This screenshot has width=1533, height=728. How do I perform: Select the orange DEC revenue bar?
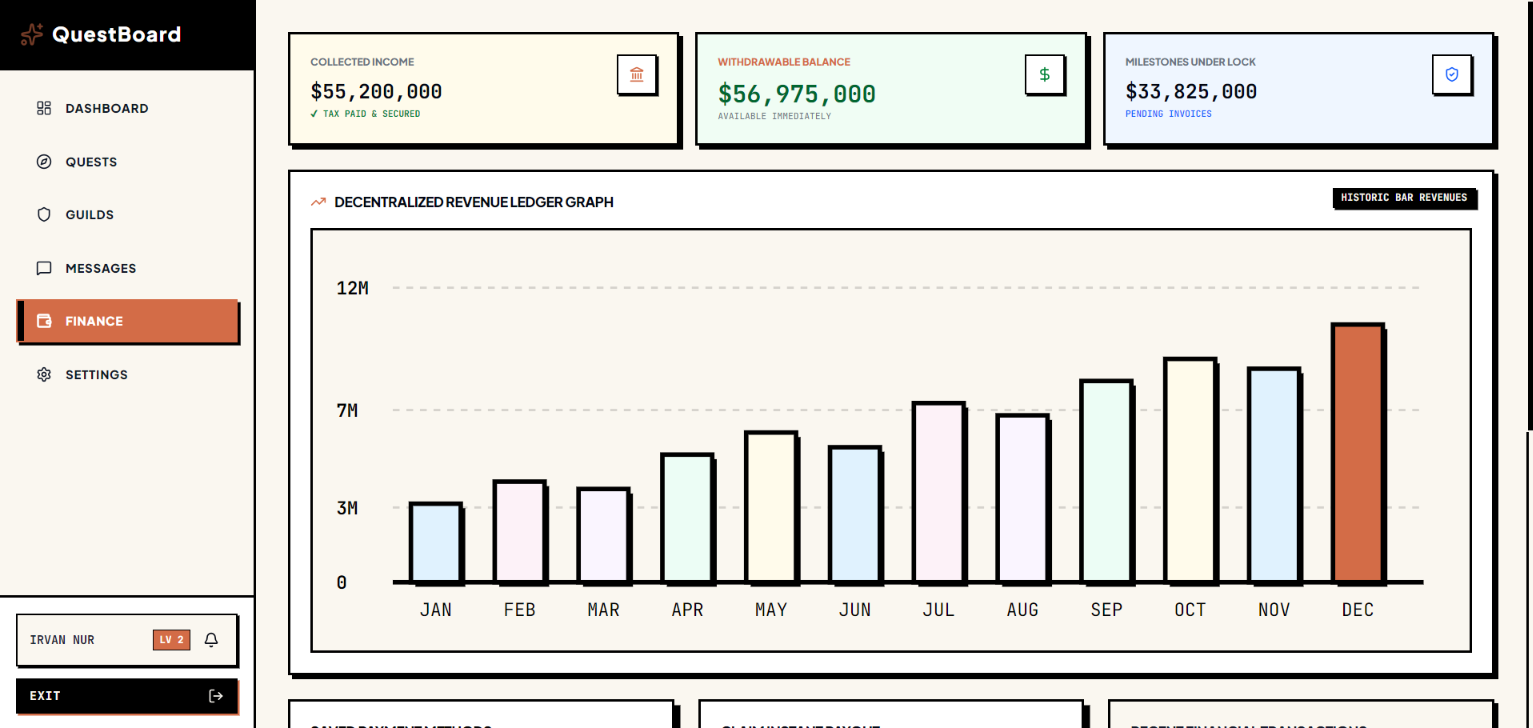(1358, 453)
